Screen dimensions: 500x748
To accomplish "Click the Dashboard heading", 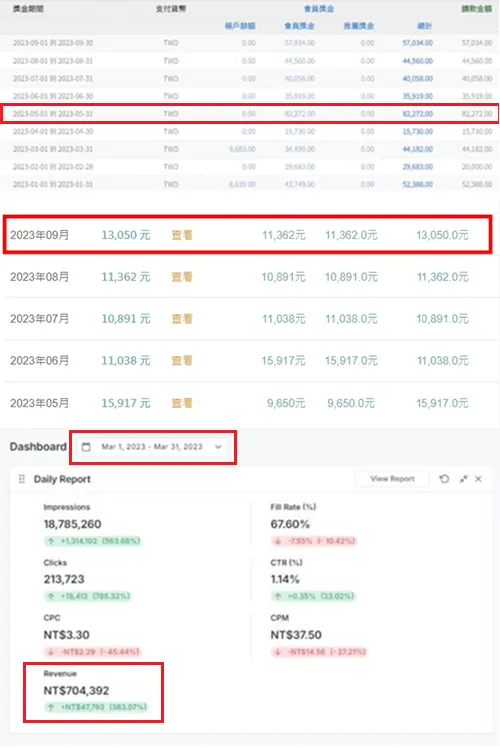I will pos(38,447).
